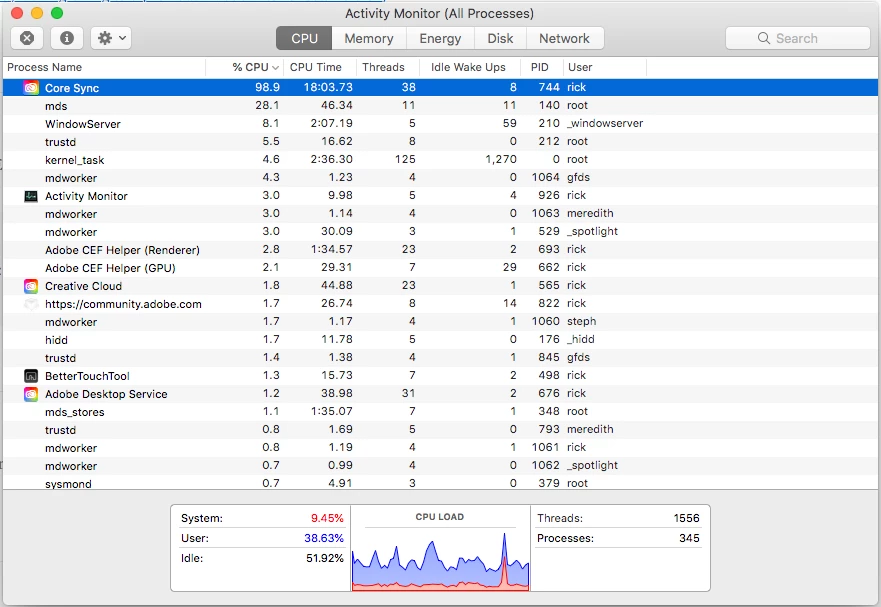881x607 pixels.
Task: Select the mds process row
Action: click(440, 105)
